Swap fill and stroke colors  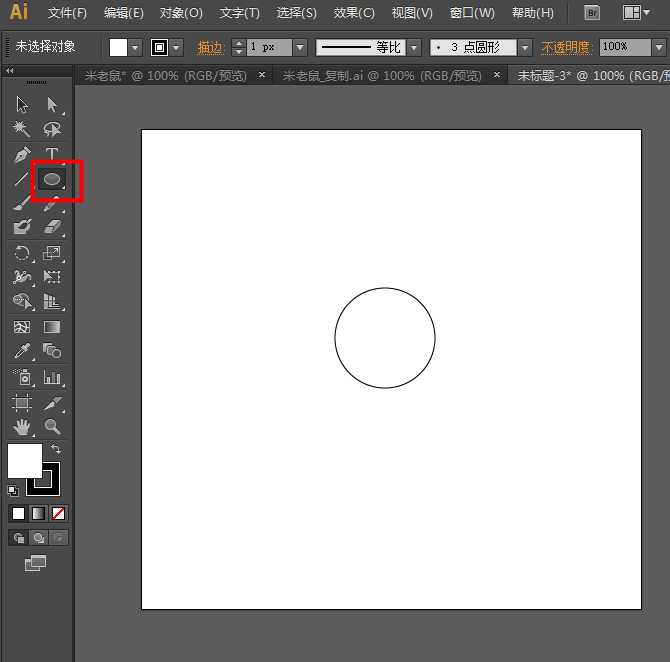(56, 449)
